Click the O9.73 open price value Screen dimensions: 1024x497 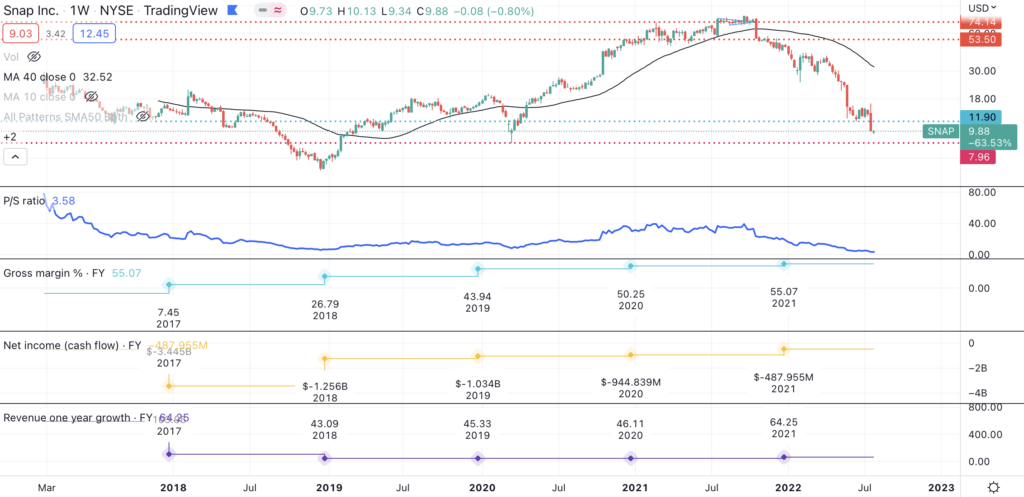click(315, 12)
